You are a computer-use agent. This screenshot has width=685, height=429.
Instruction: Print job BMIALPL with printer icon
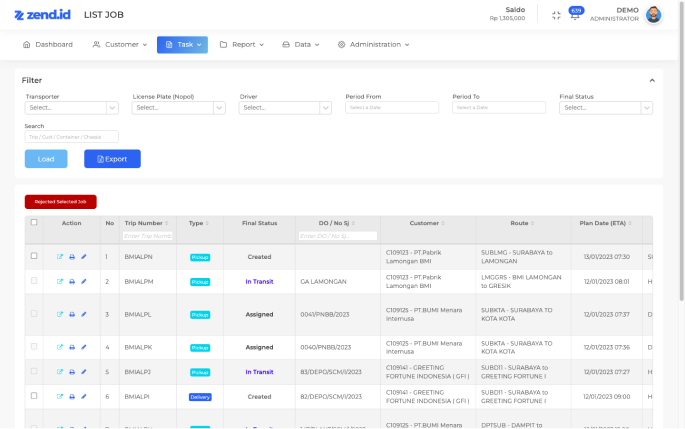[72, 314]
